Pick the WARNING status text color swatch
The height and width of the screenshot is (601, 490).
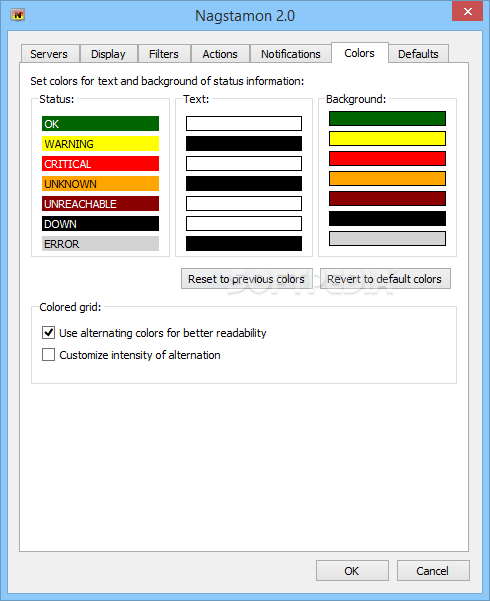pos(244,143)
